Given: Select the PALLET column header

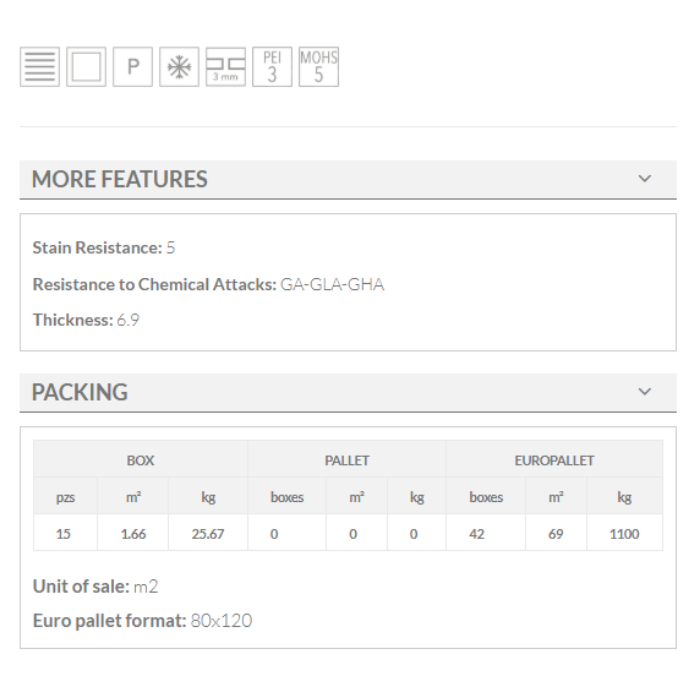Looking at the screenshot, I should [346, 460].
